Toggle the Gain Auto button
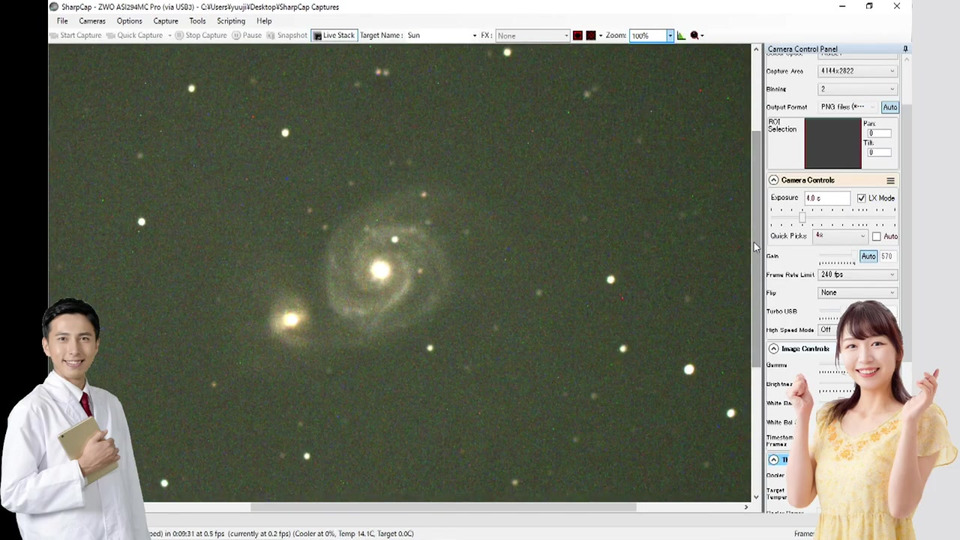960x540 pixels. point(868,256)
